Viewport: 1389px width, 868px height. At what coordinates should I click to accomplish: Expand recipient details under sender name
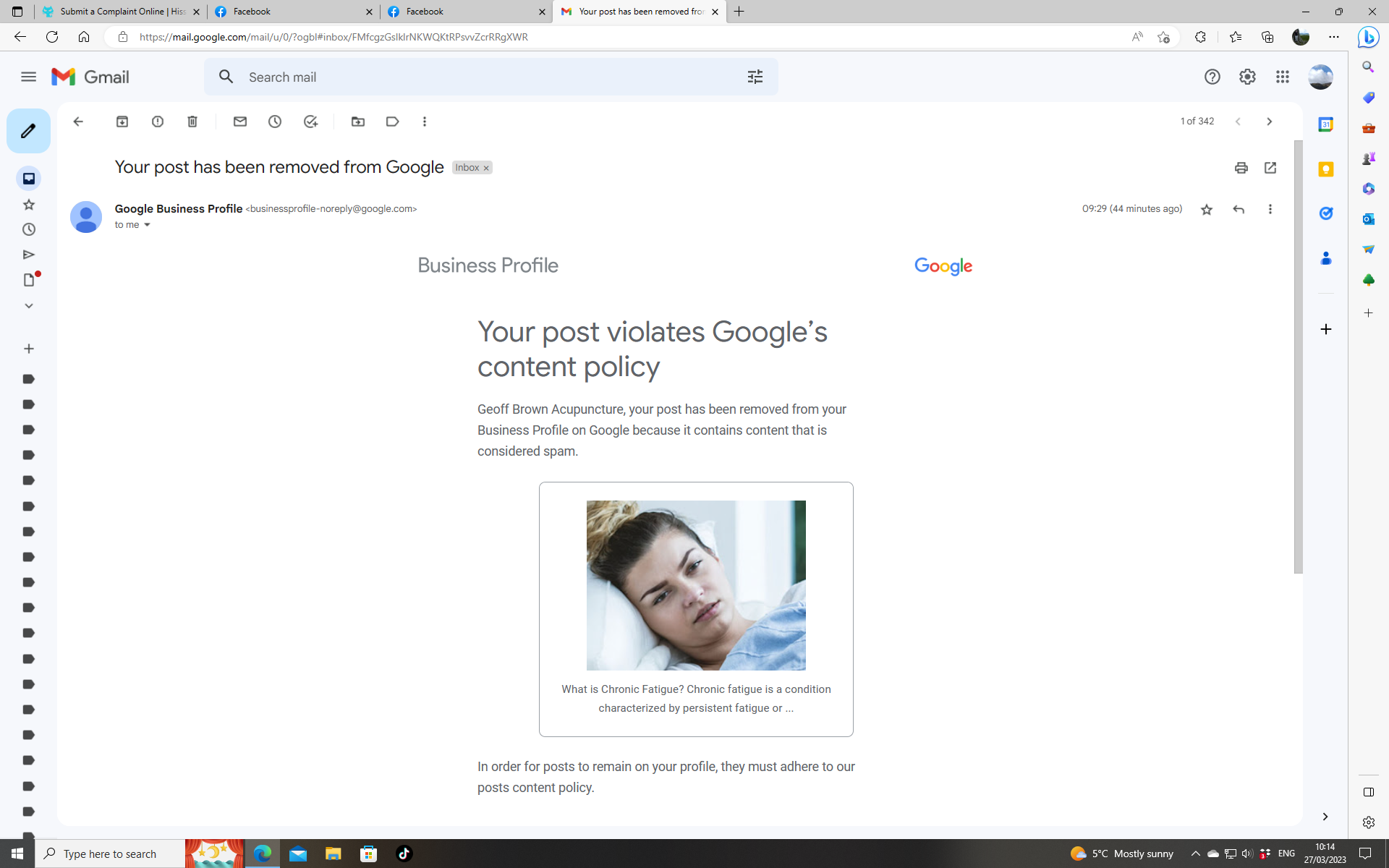(147, 224)
